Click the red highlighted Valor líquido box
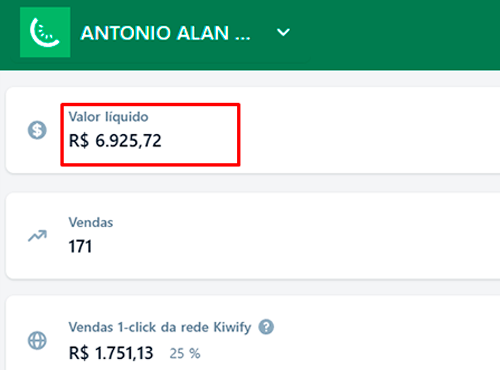The width and height of the screenshot is (500, 370). tap(150, 134)
